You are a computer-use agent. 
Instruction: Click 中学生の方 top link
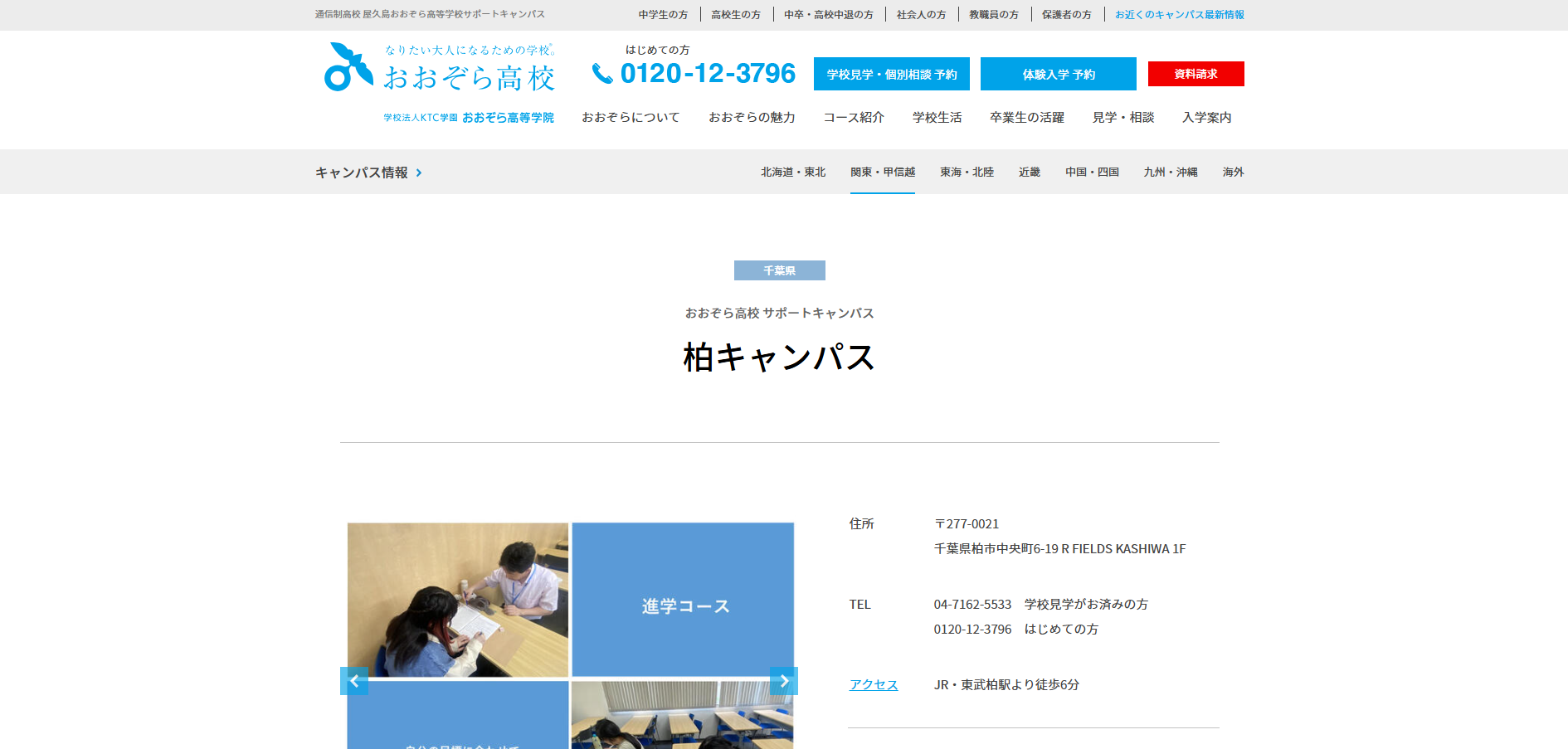pyautogui.click(x=663, y=15)
